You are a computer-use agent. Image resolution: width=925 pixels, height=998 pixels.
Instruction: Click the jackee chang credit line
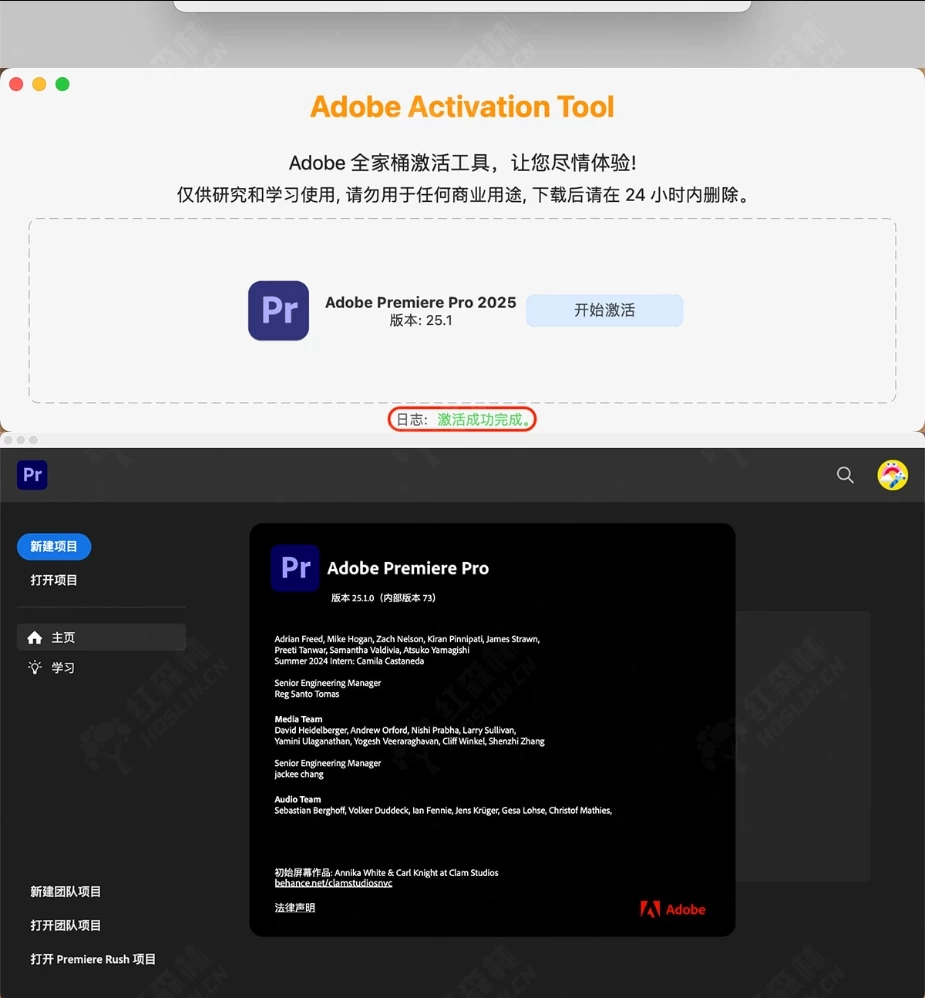click(x=299, y=775)
